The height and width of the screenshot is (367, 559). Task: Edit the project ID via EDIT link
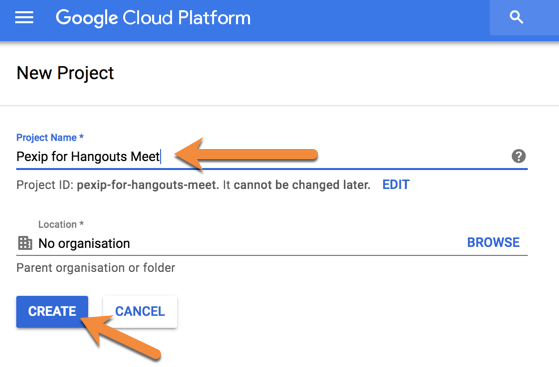pyautogui.click(x=396, y=185)
